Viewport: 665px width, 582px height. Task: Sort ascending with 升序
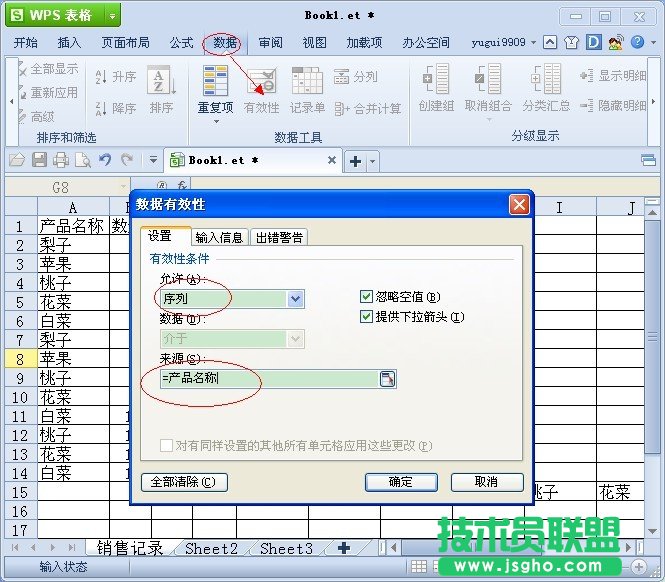pyautogui.click(x=115, y=77)
